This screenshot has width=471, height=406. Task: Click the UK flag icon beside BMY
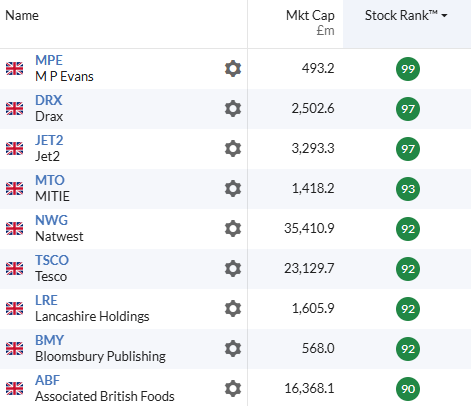coord(15,349)
